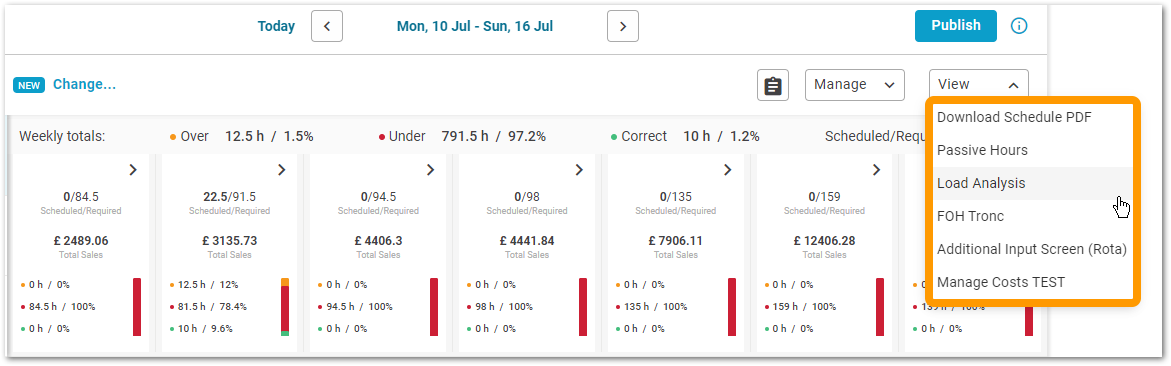
Task: Expand the 0/94.5 day card arrow
Action: pos(430,170)
